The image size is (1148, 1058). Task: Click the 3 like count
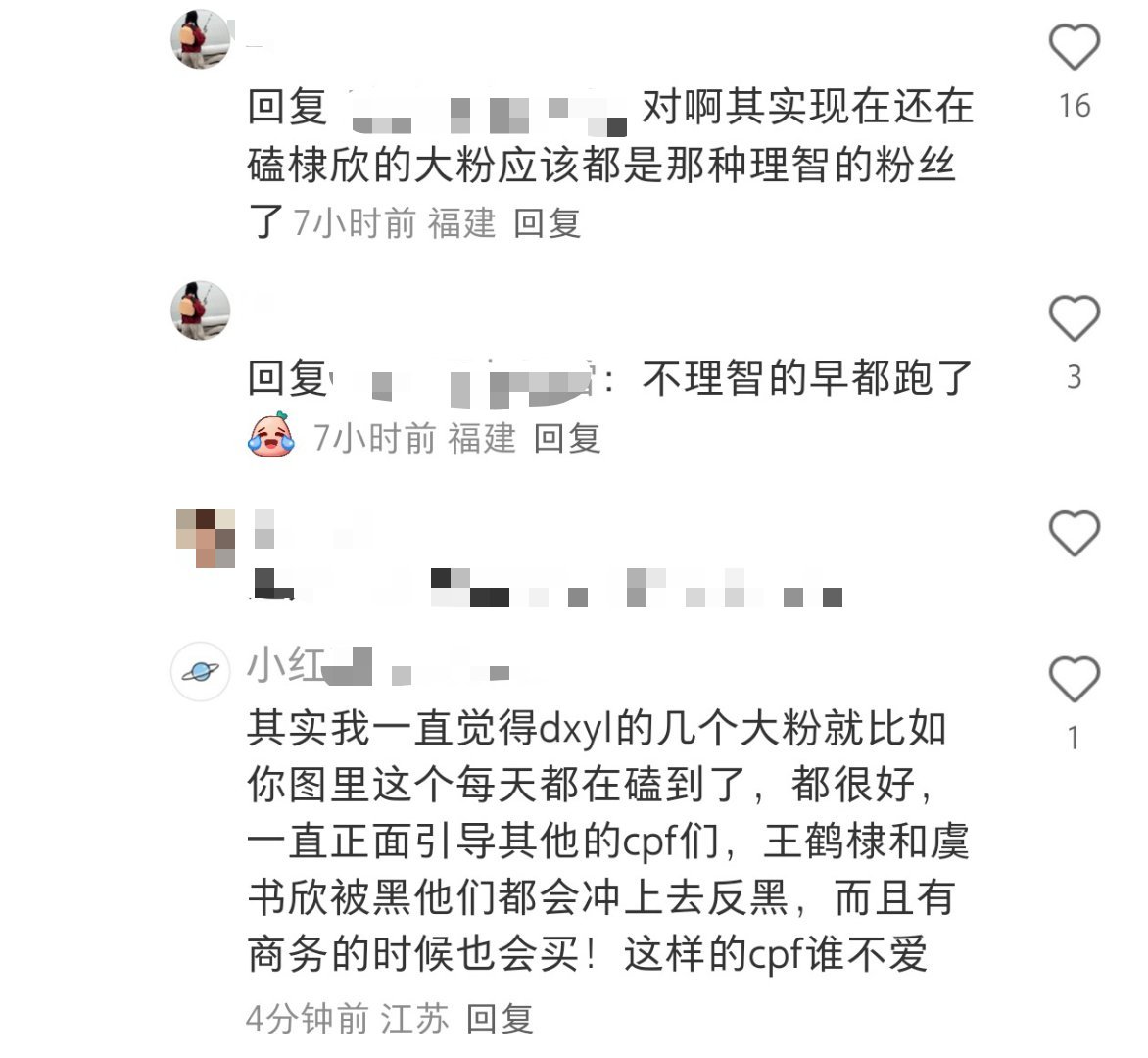coord(1075,378)
